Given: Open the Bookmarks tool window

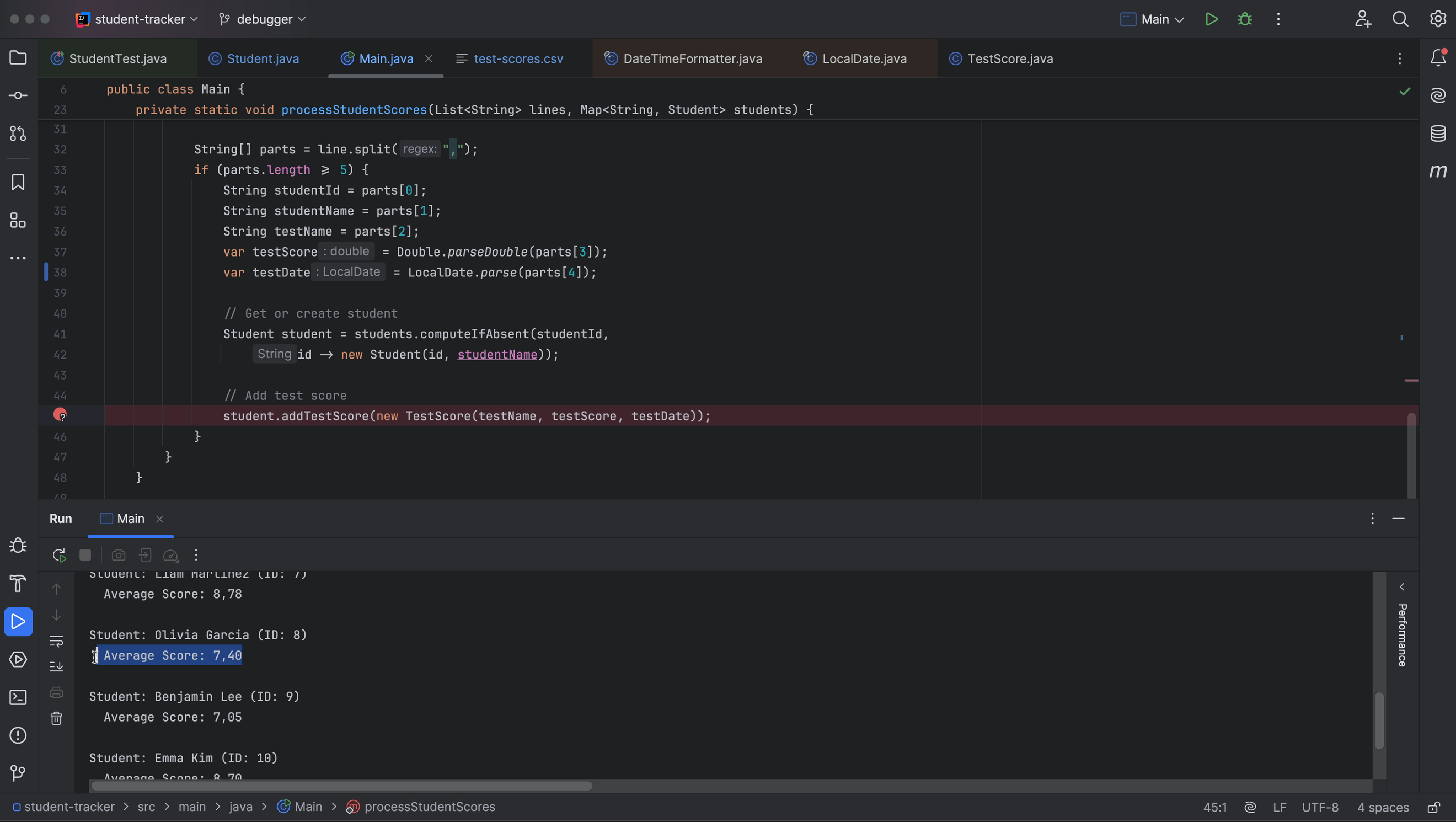Looking at the screenshot, I should [x=18, y=182].
